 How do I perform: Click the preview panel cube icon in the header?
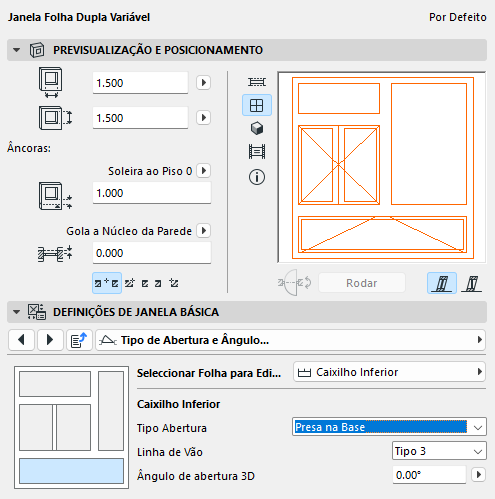[x=37, y=50]
